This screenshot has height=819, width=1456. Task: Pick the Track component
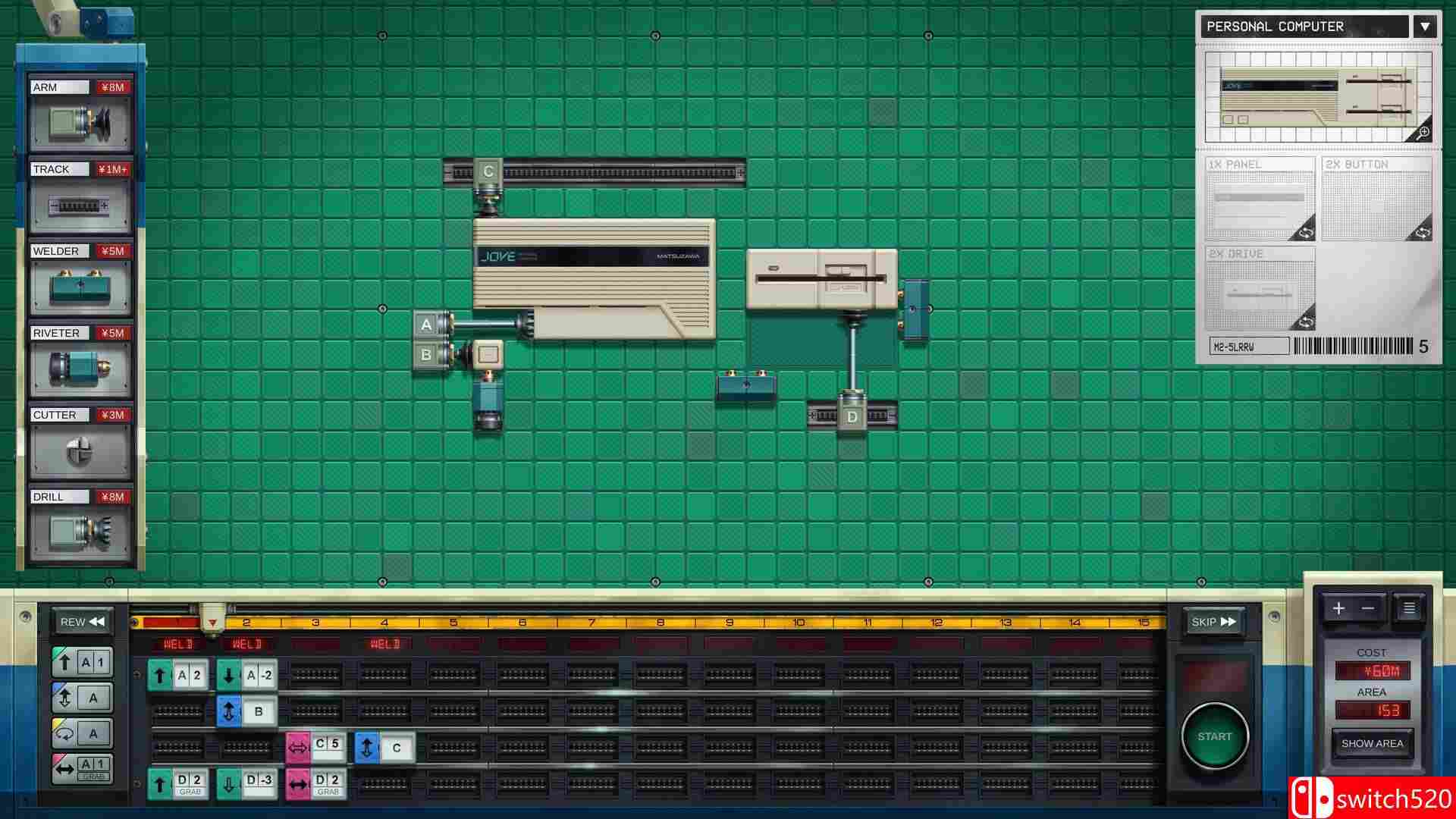(x=80, y=205)
